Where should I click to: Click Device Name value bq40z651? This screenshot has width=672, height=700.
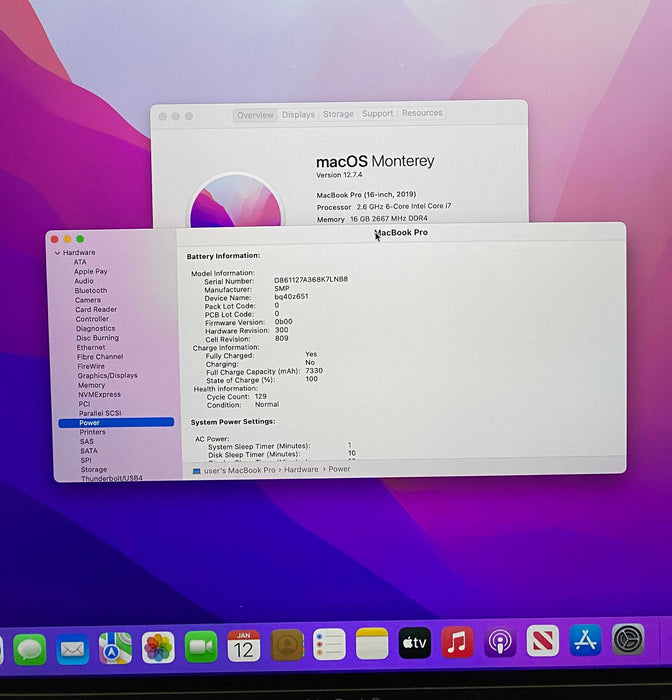pyautogui.click(x=291, y=296)
